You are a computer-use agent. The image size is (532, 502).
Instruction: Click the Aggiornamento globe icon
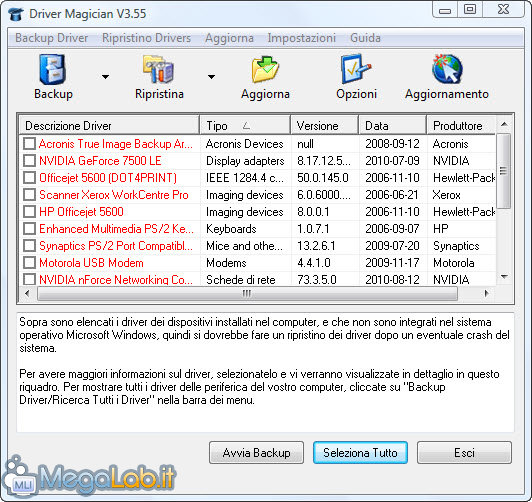[447, 69]
